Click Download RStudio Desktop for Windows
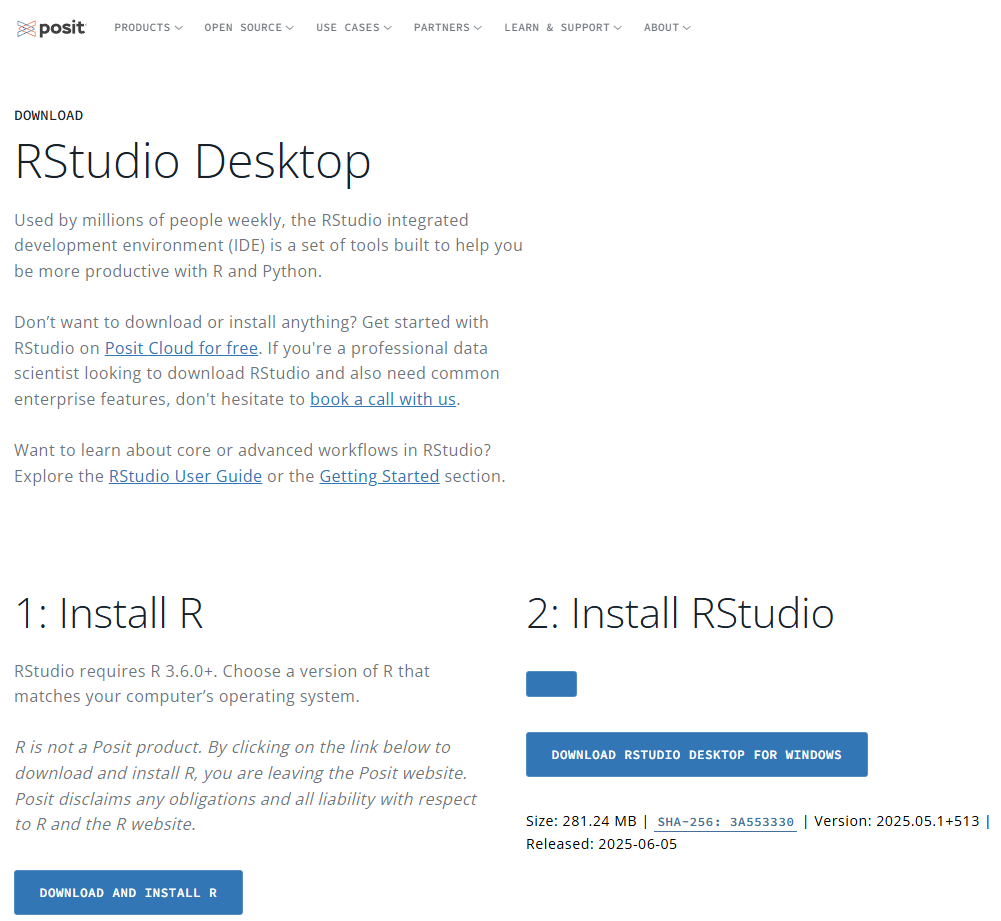This screenshot has height=921, width=1001. point(696,754)
